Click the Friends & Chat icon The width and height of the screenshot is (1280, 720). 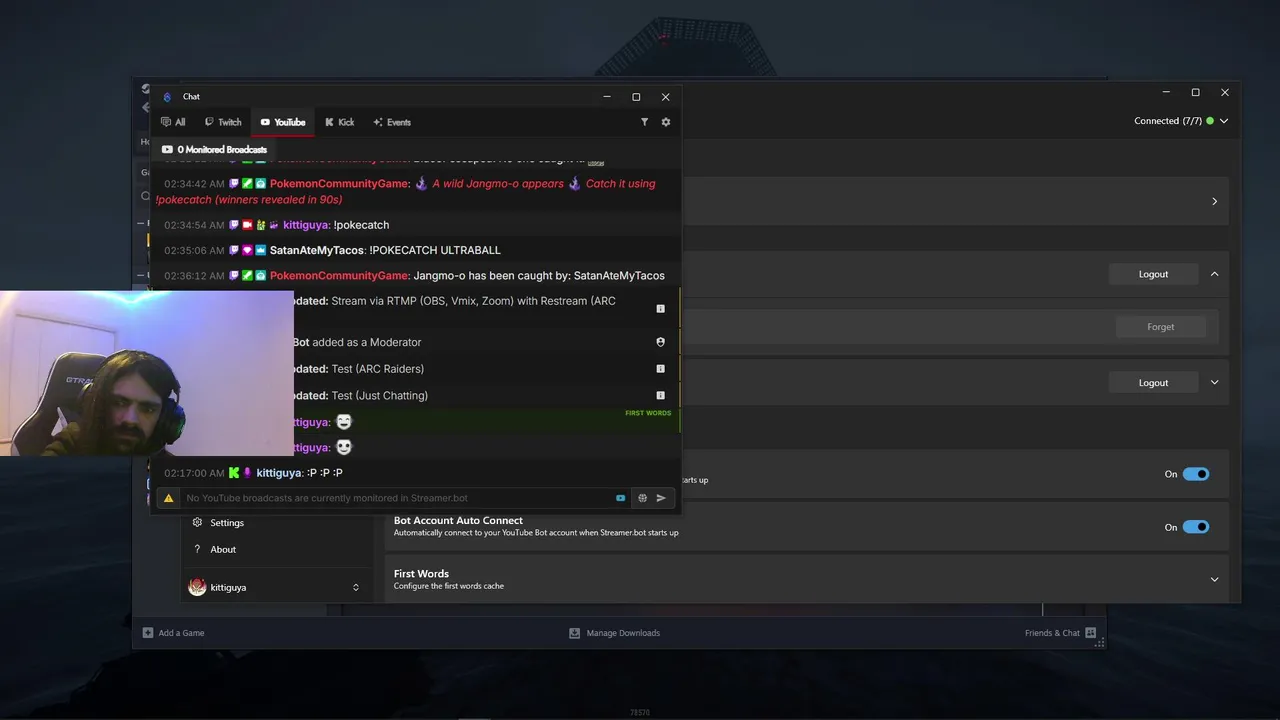pos(1090,633)
